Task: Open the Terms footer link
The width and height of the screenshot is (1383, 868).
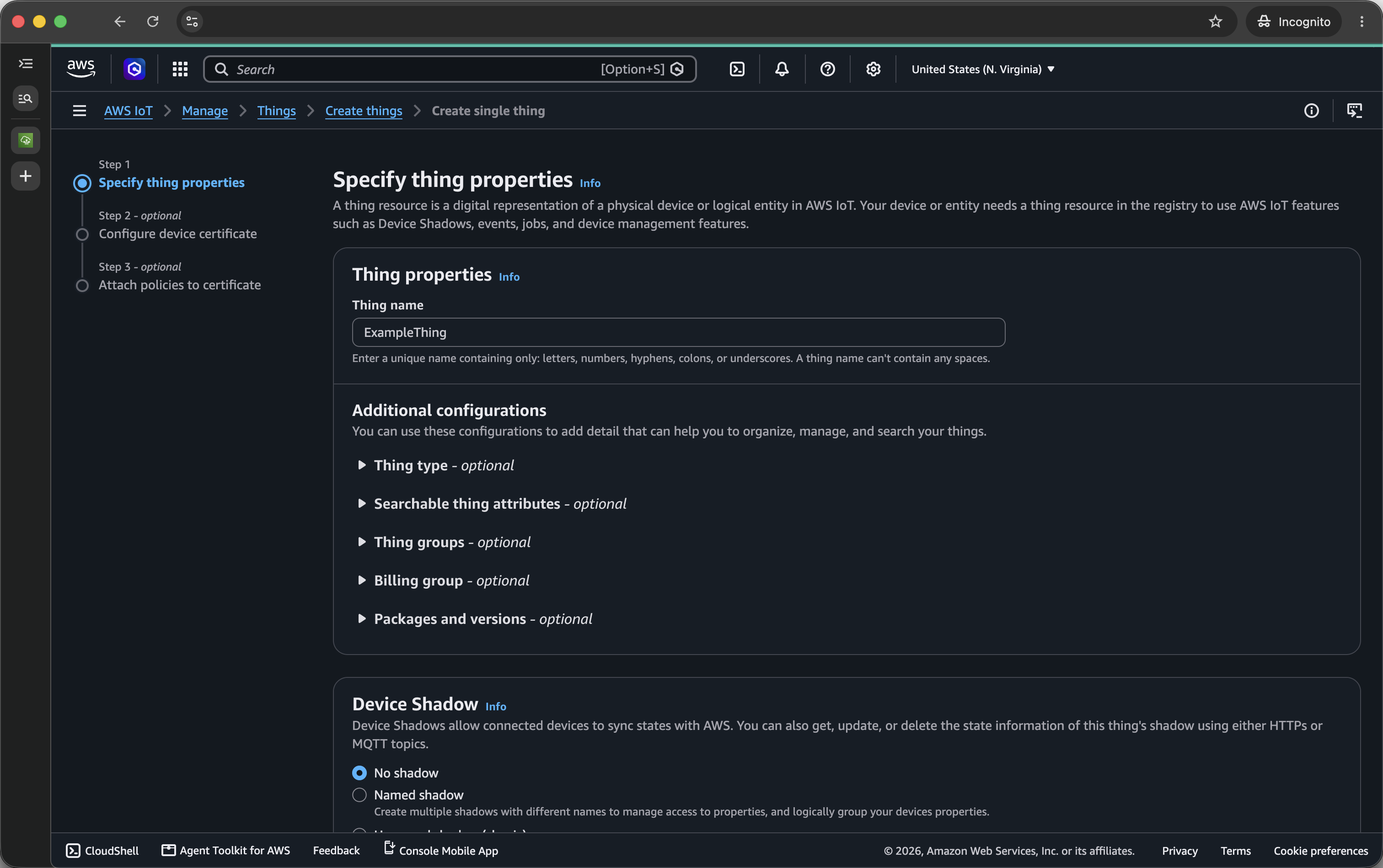Action: pyautogui.click(x=1235, y=851)
